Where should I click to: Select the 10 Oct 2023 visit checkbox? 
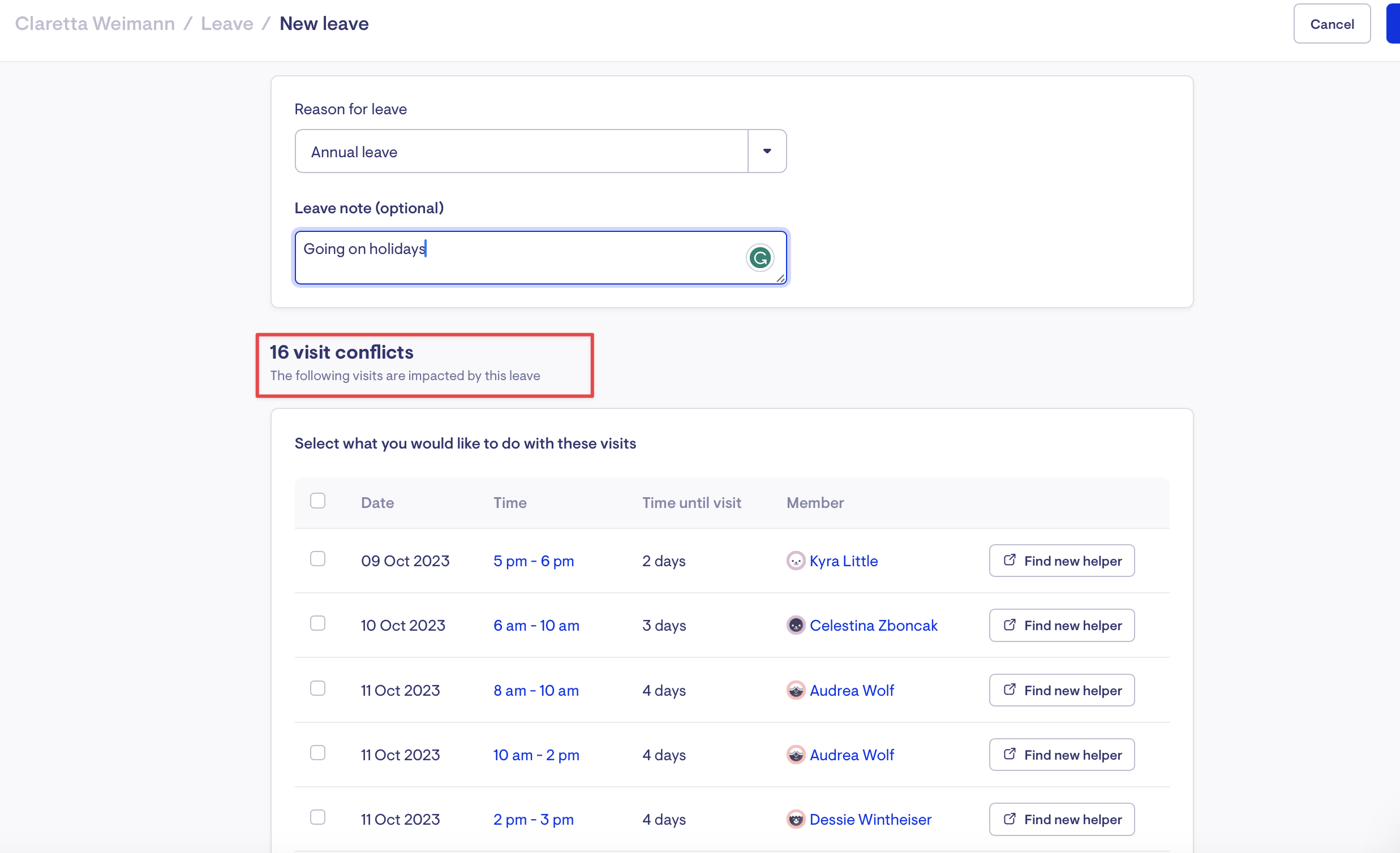point(317,623)
